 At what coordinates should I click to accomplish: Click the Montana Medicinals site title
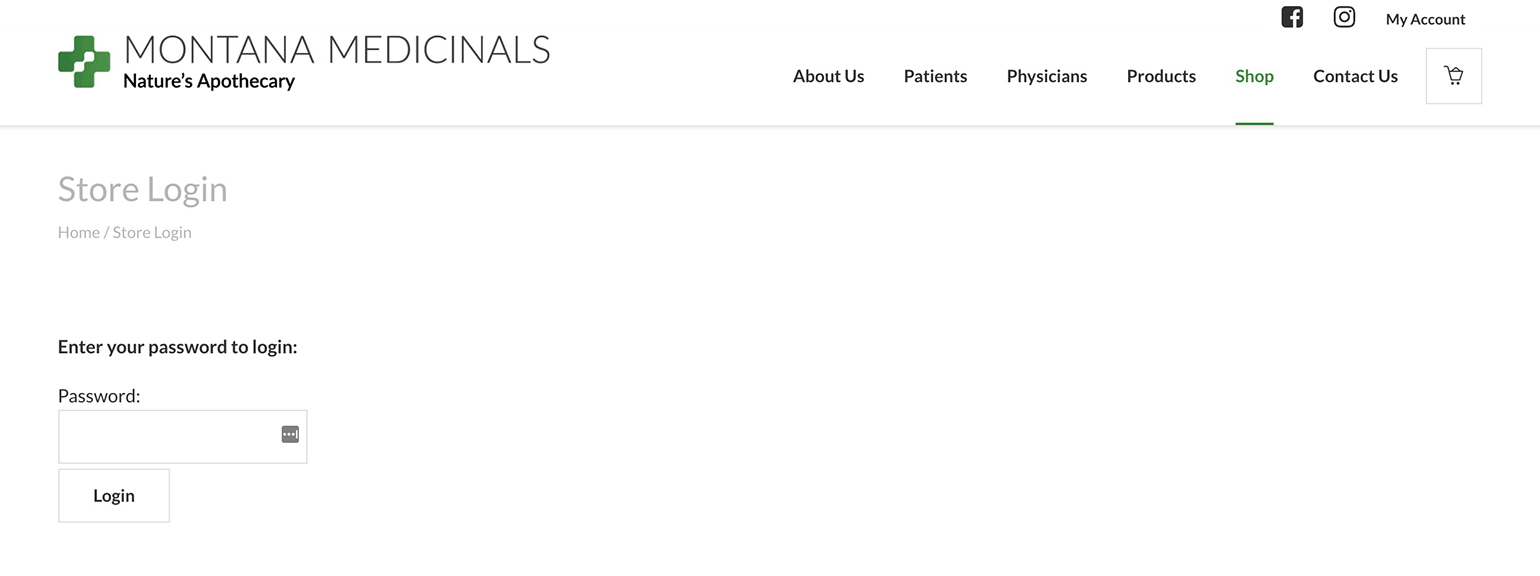(x=337, y=50)
